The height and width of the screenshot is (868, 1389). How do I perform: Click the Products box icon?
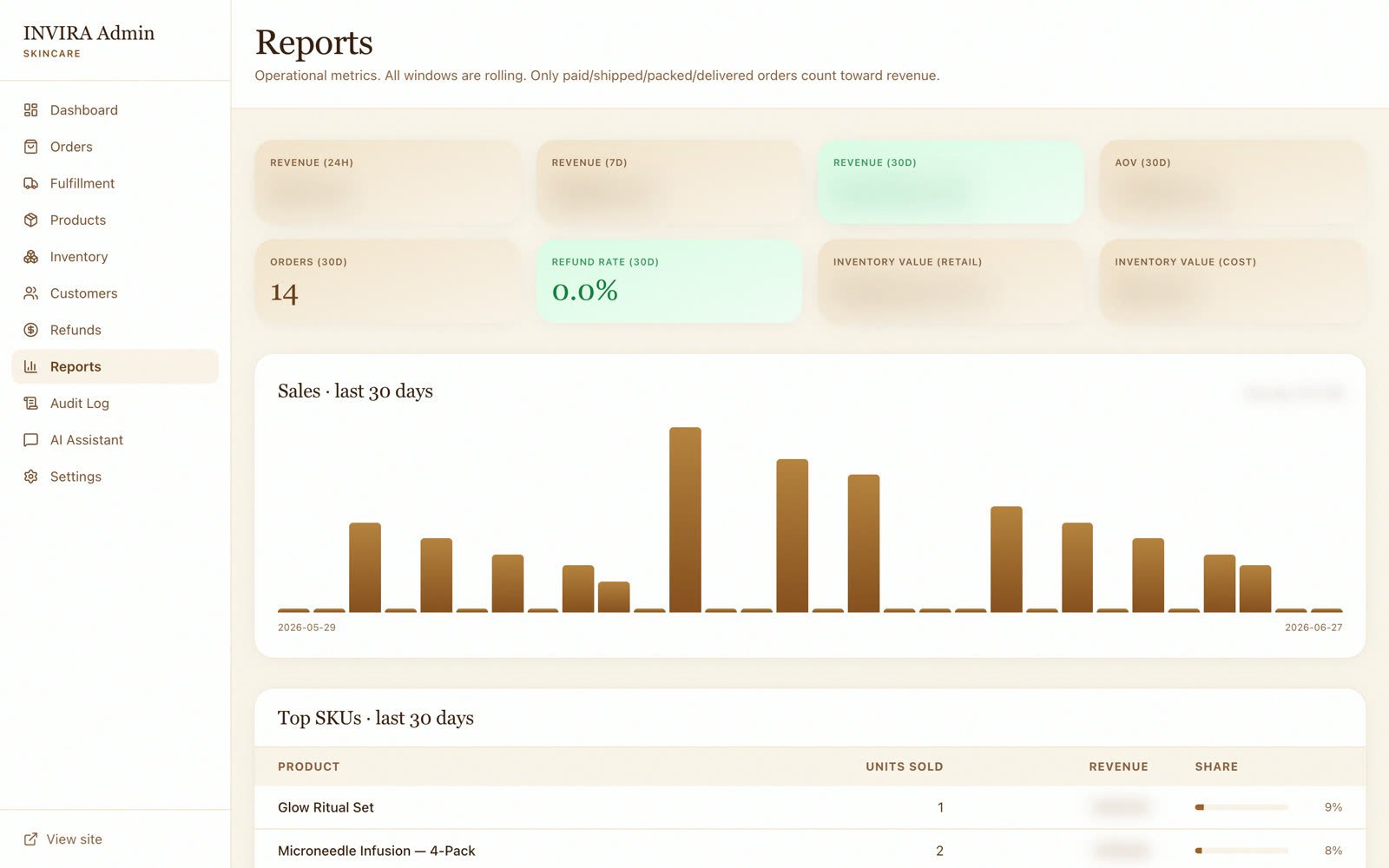[31, 220]
